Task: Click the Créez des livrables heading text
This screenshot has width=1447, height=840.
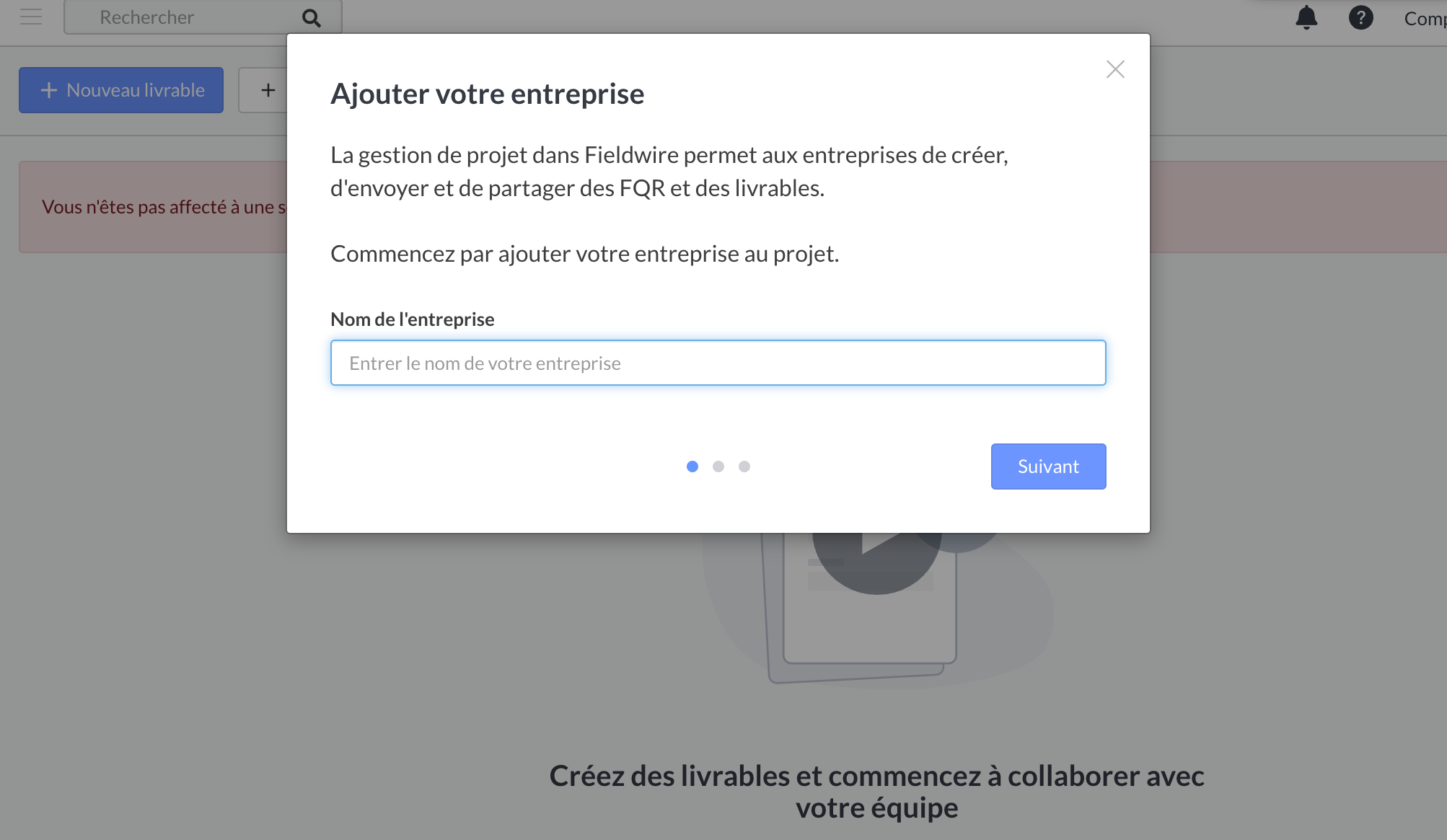Action: click(x=877, y=792)
